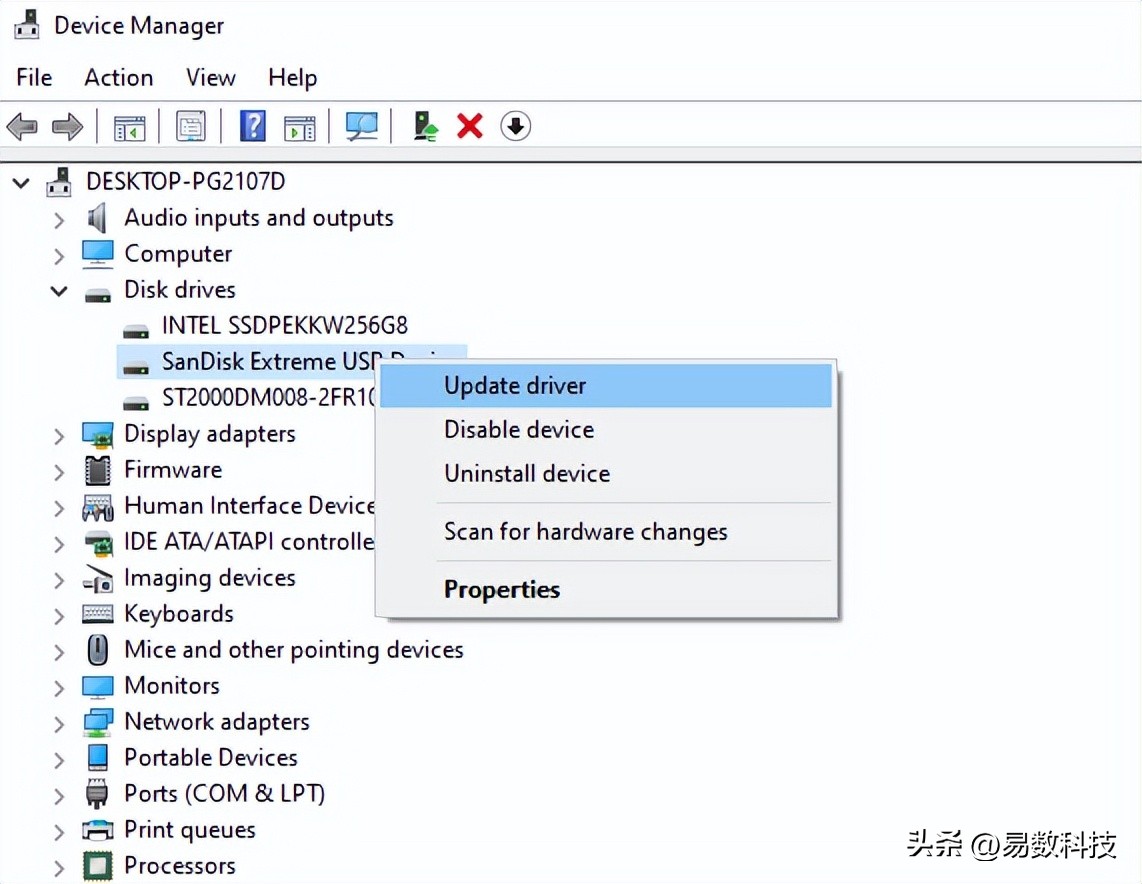
Task: Select Imaging devices label
Action: point(210,577)
